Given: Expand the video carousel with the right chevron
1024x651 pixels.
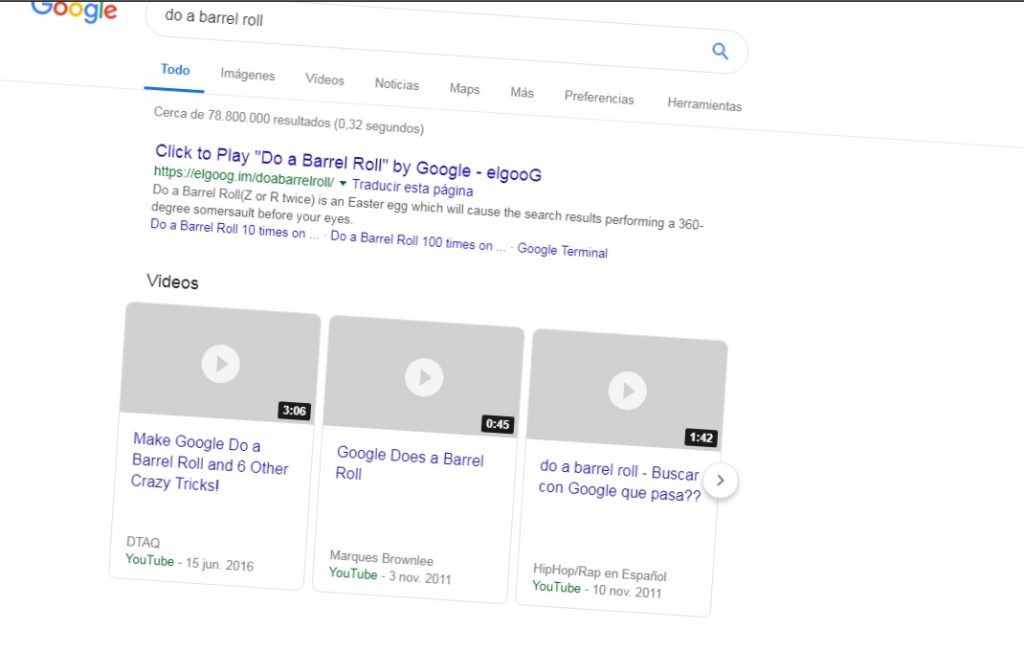Looking at the screenshot, I should click(720, 480).
